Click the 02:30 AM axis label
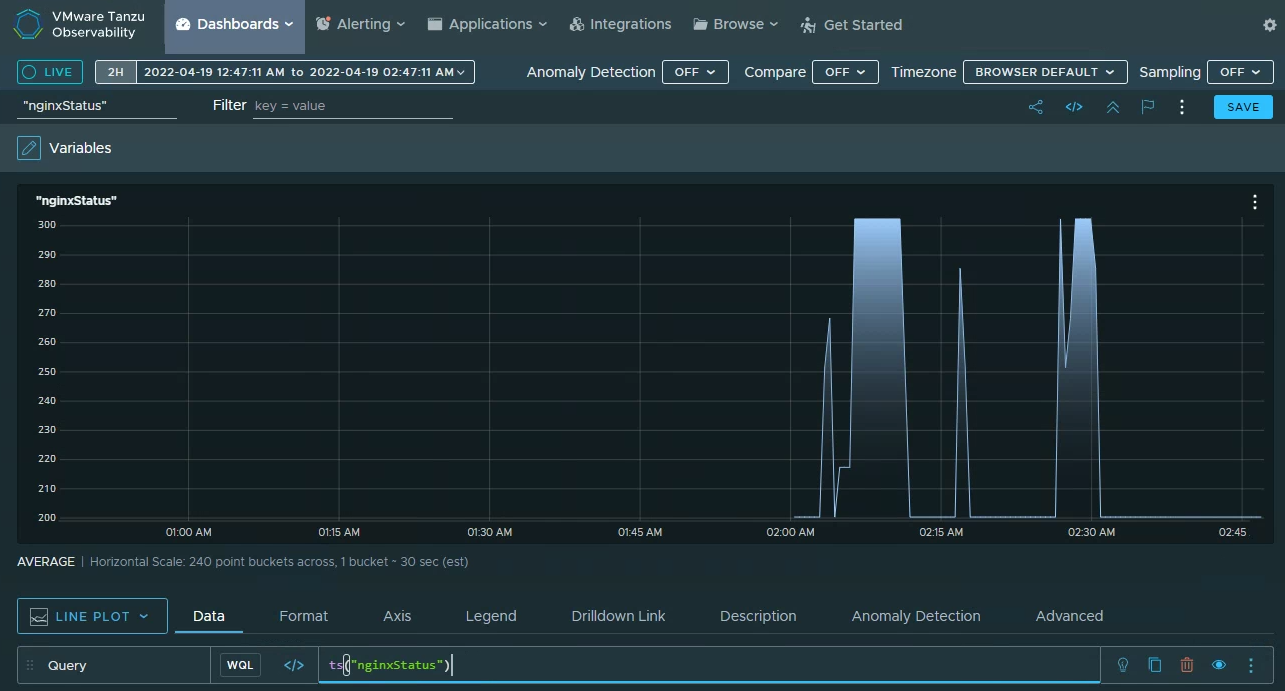Viewport: 1285px width, 691px height. [x=1091, y=532]
